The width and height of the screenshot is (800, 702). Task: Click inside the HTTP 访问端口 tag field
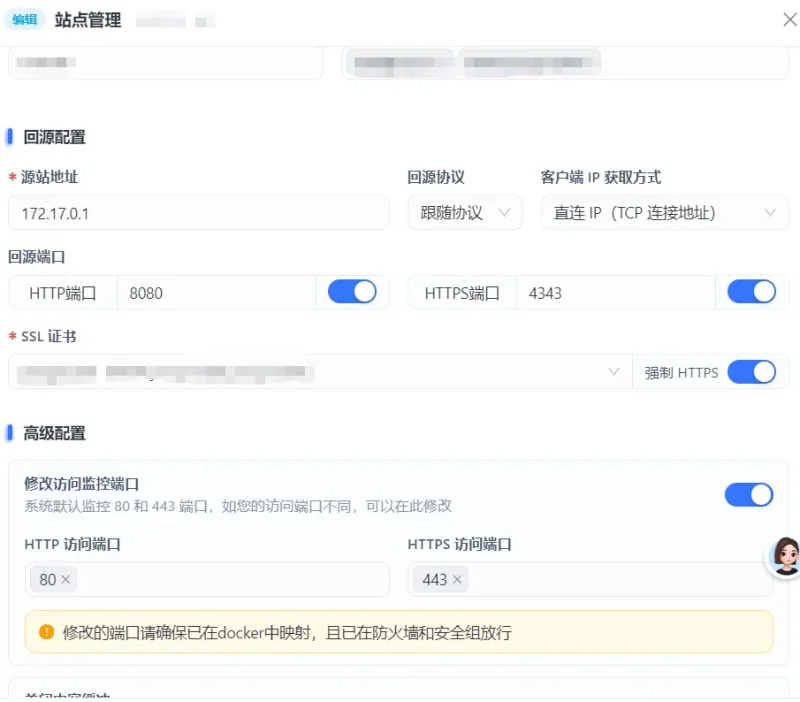(207, 579)
